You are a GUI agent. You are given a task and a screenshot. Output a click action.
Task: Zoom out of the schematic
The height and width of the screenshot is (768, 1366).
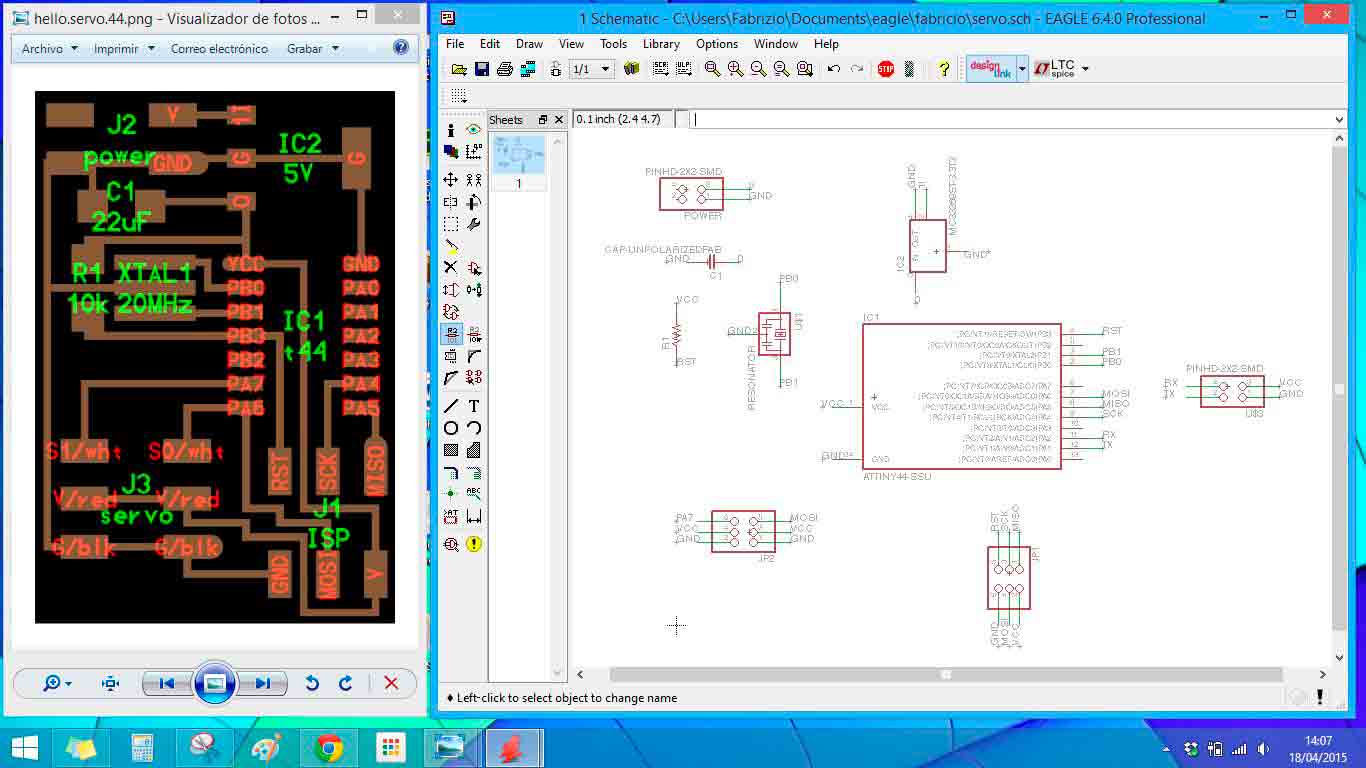[758, 69]
